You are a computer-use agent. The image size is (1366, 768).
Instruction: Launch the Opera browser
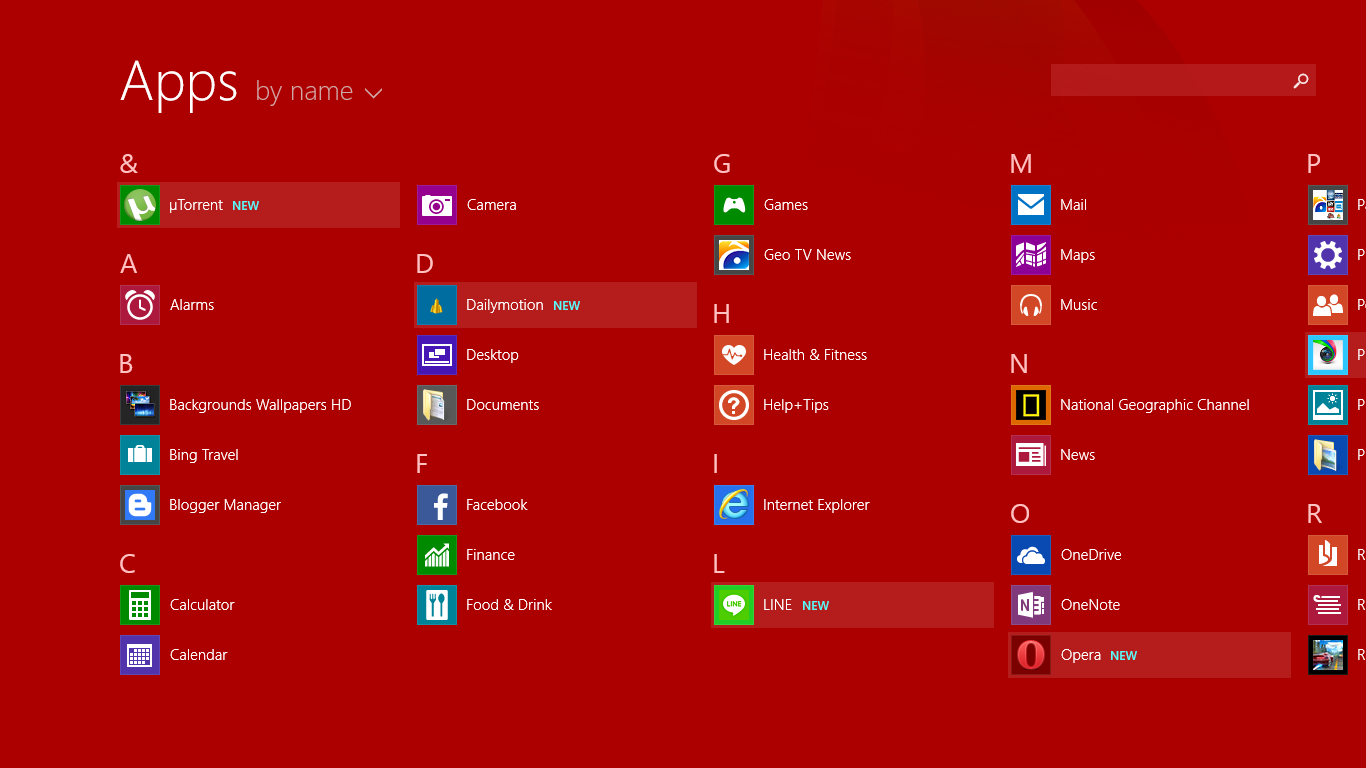pyautogui.click(x=1149, y=655)
